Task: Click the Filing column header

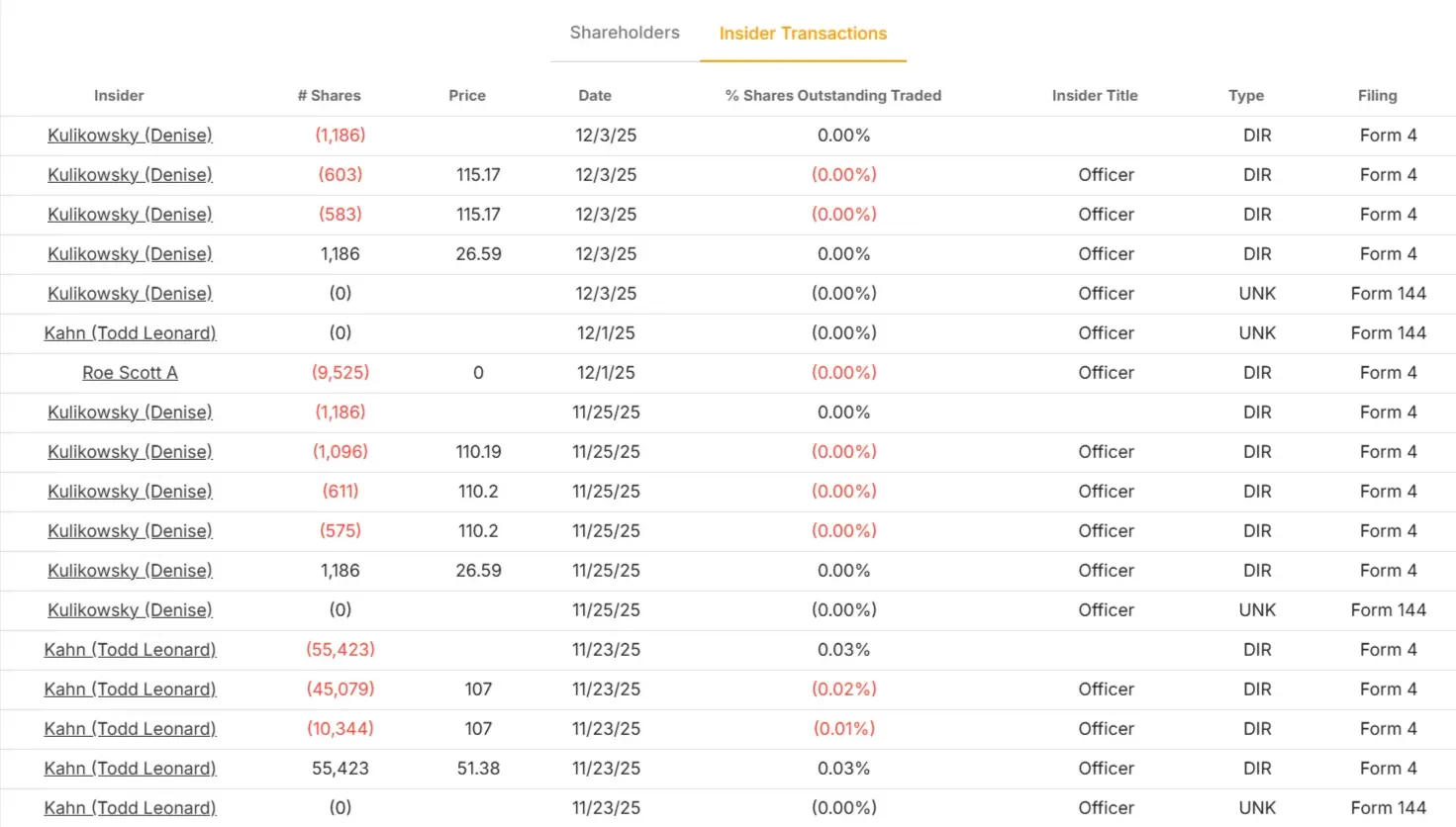Action: pyautogui.click(x=1377, y=96)
